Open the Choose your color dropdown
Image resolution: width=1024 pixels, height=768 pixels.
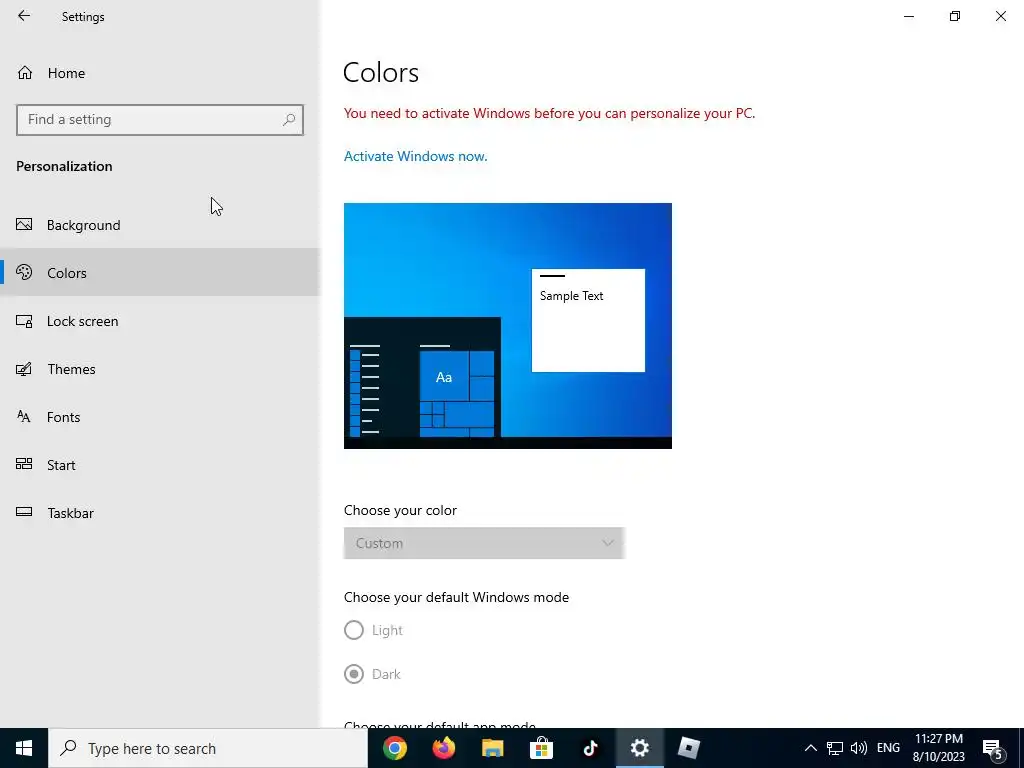tap(484, 543)
